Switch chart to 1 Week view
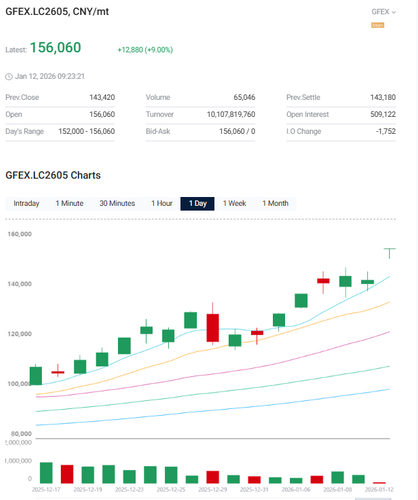418x500 pixels. coord(234,203)
